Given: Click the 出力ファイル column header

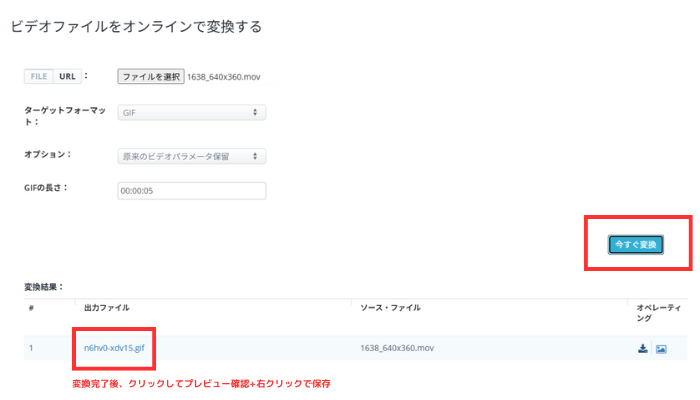Looking at the screenshot, I should point(107,308).
